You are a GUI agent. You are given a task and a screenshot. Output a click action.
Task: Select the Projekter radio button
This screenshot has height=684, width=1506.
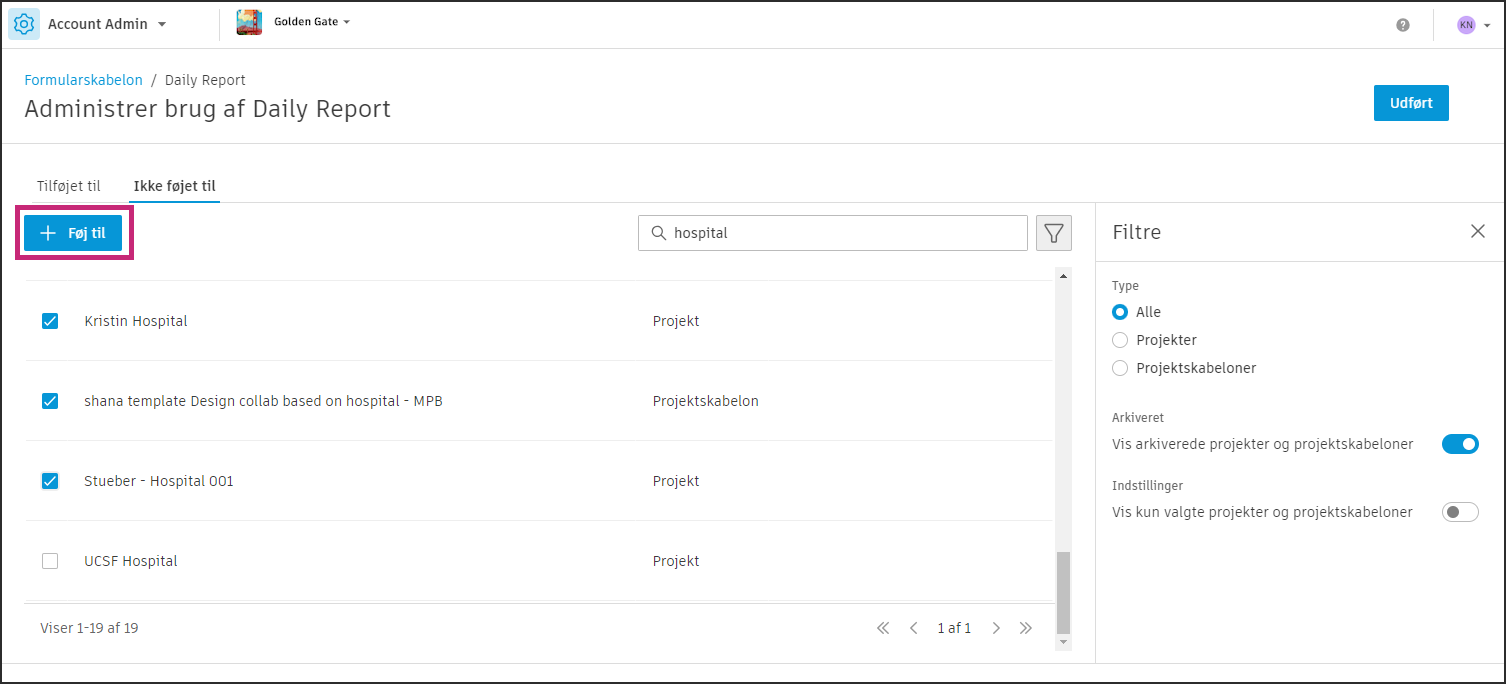pos(1120,340)
